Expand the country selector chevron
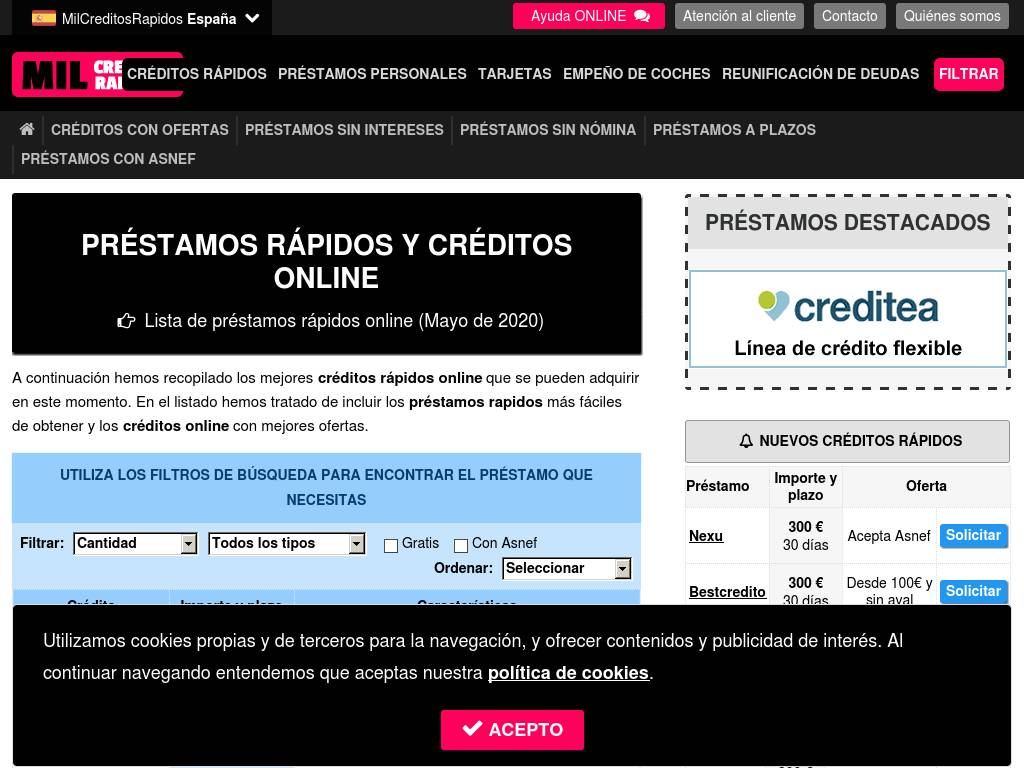Image resolution: width=1024 pixels, height=768 pixels. (x=252, y=18)
